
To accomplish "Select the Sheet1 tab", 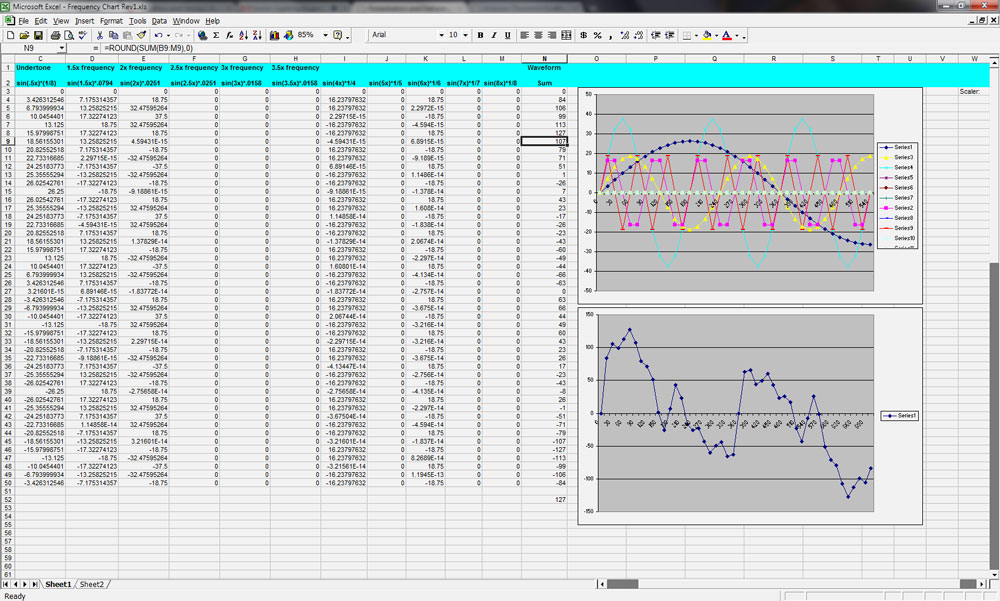I will pyautogui.click(x=58, y=584).
